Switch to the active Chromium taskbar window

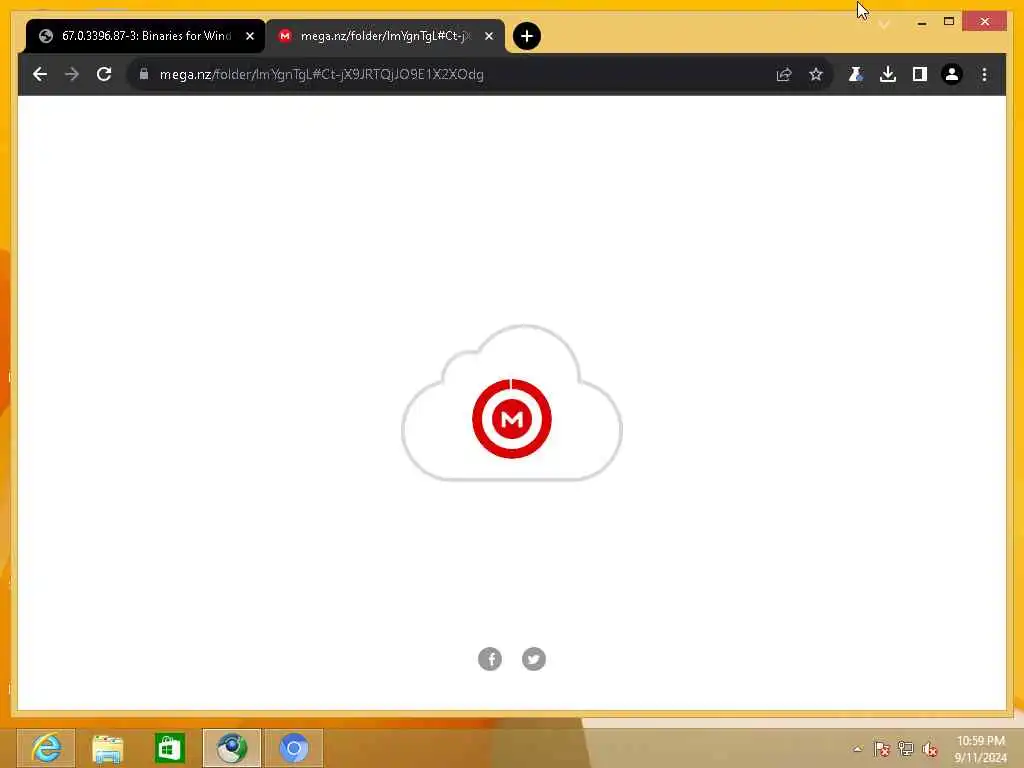232,748
